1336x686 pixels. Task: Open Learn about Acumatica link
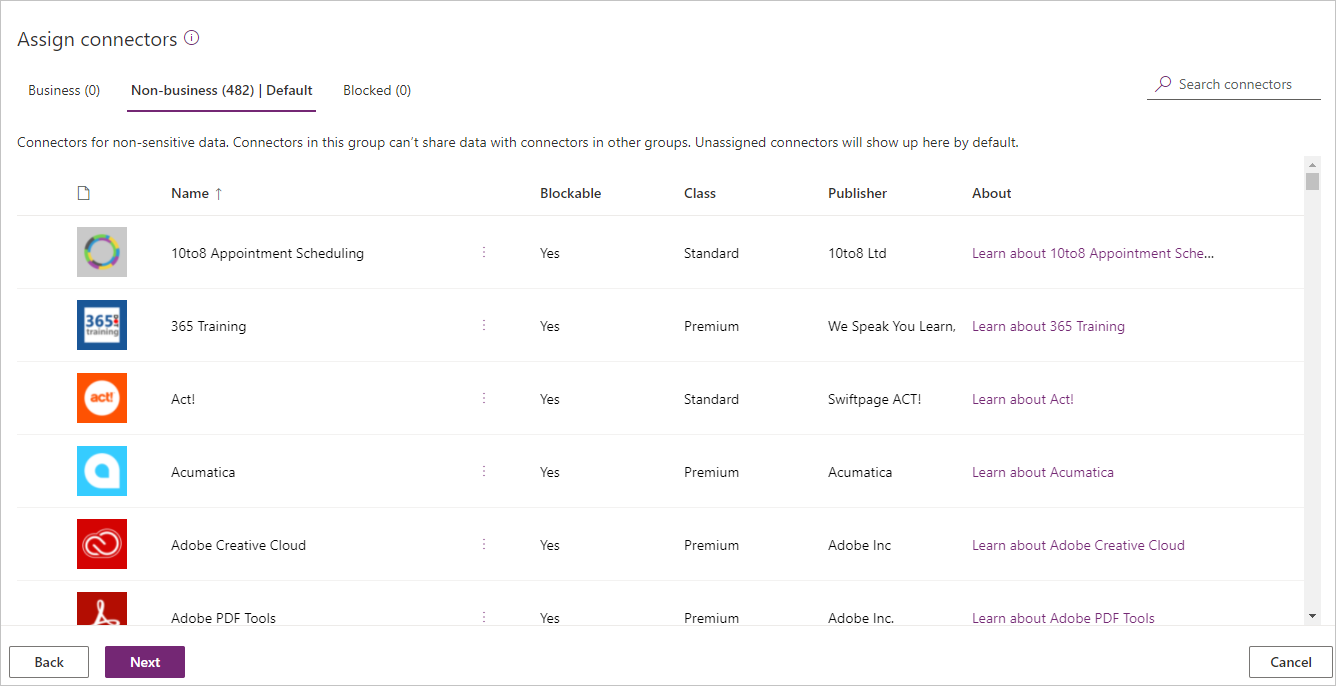pos(1043,472)
